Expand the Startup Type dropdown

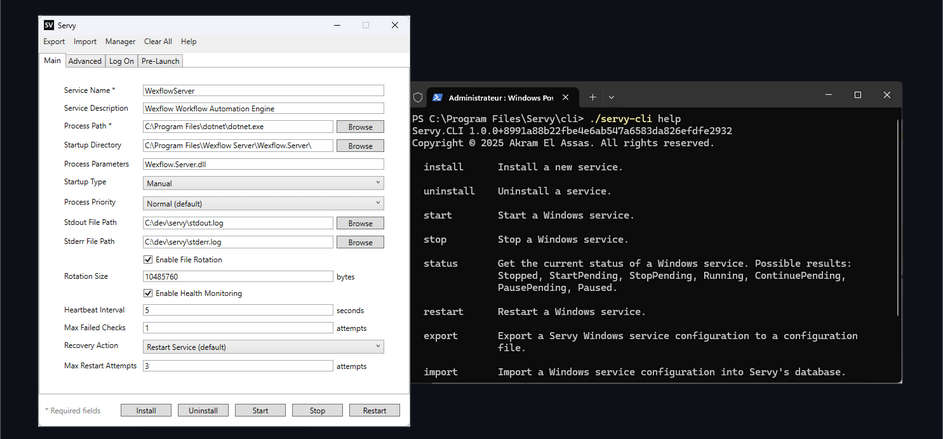point(263,183)
